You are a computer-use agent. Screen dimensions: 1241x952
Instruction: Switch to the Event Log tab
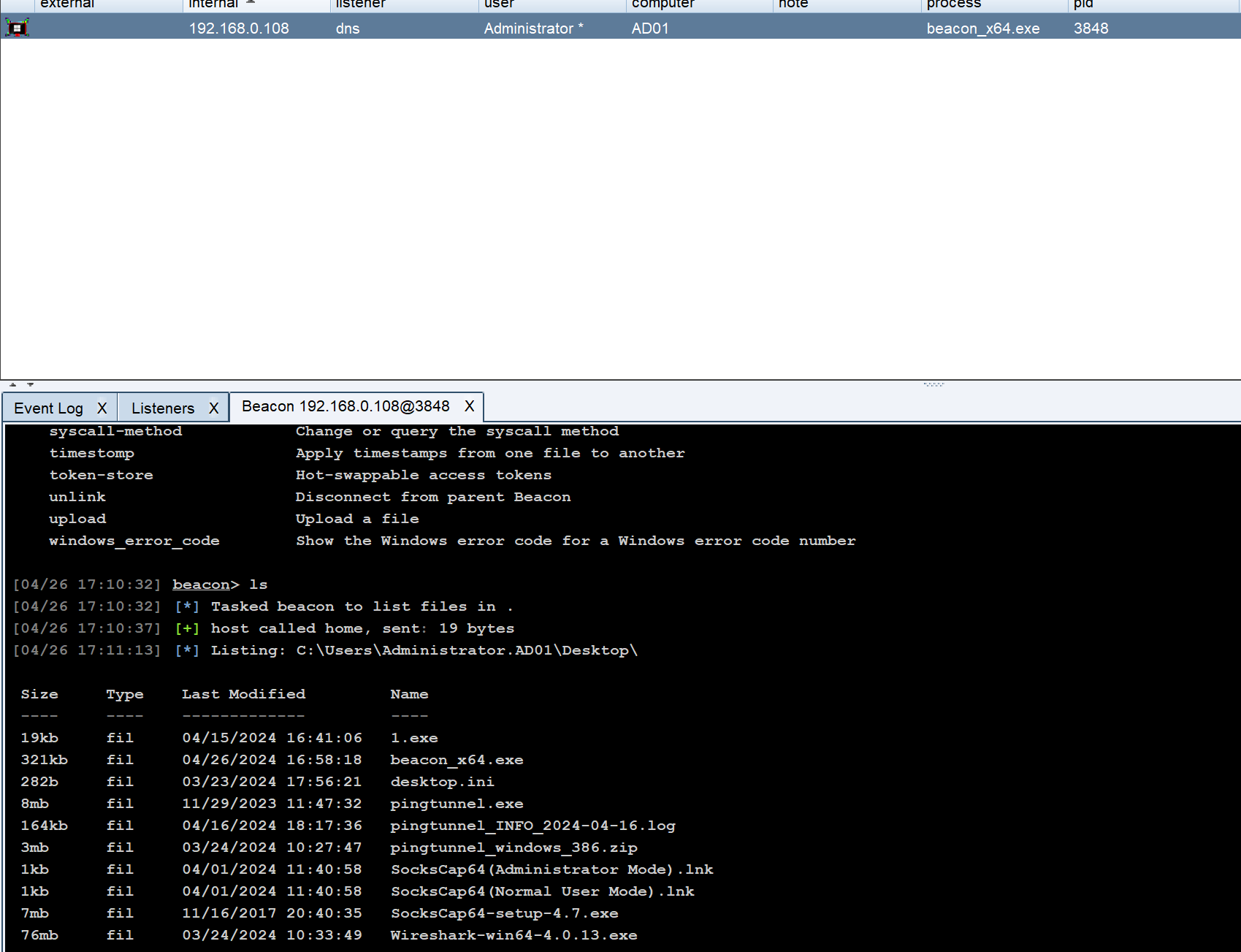[x=48, y=408]
